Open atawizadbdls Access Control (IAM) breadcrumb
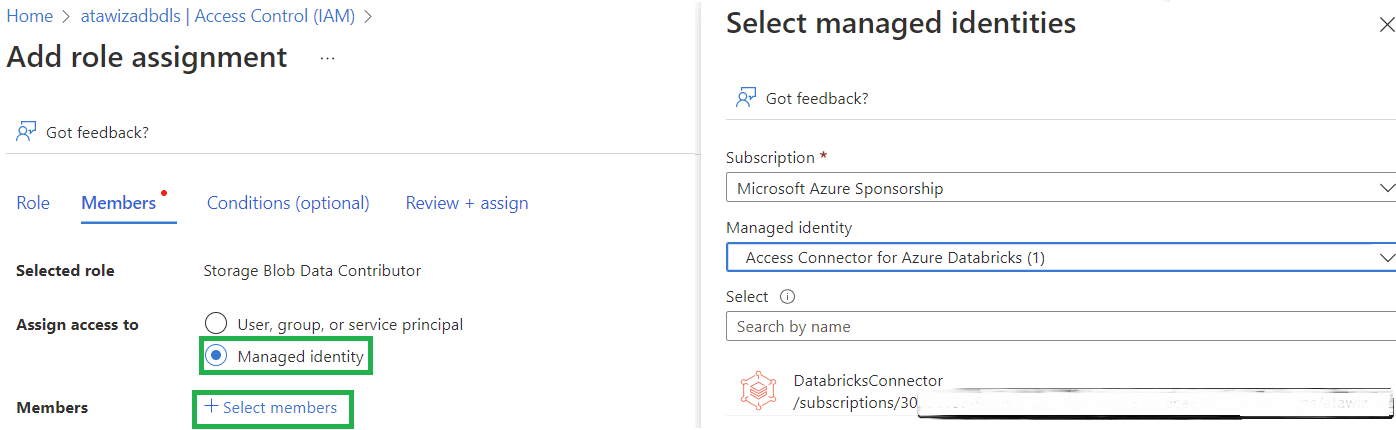1396x430 pixels. (x=217, y=16)
